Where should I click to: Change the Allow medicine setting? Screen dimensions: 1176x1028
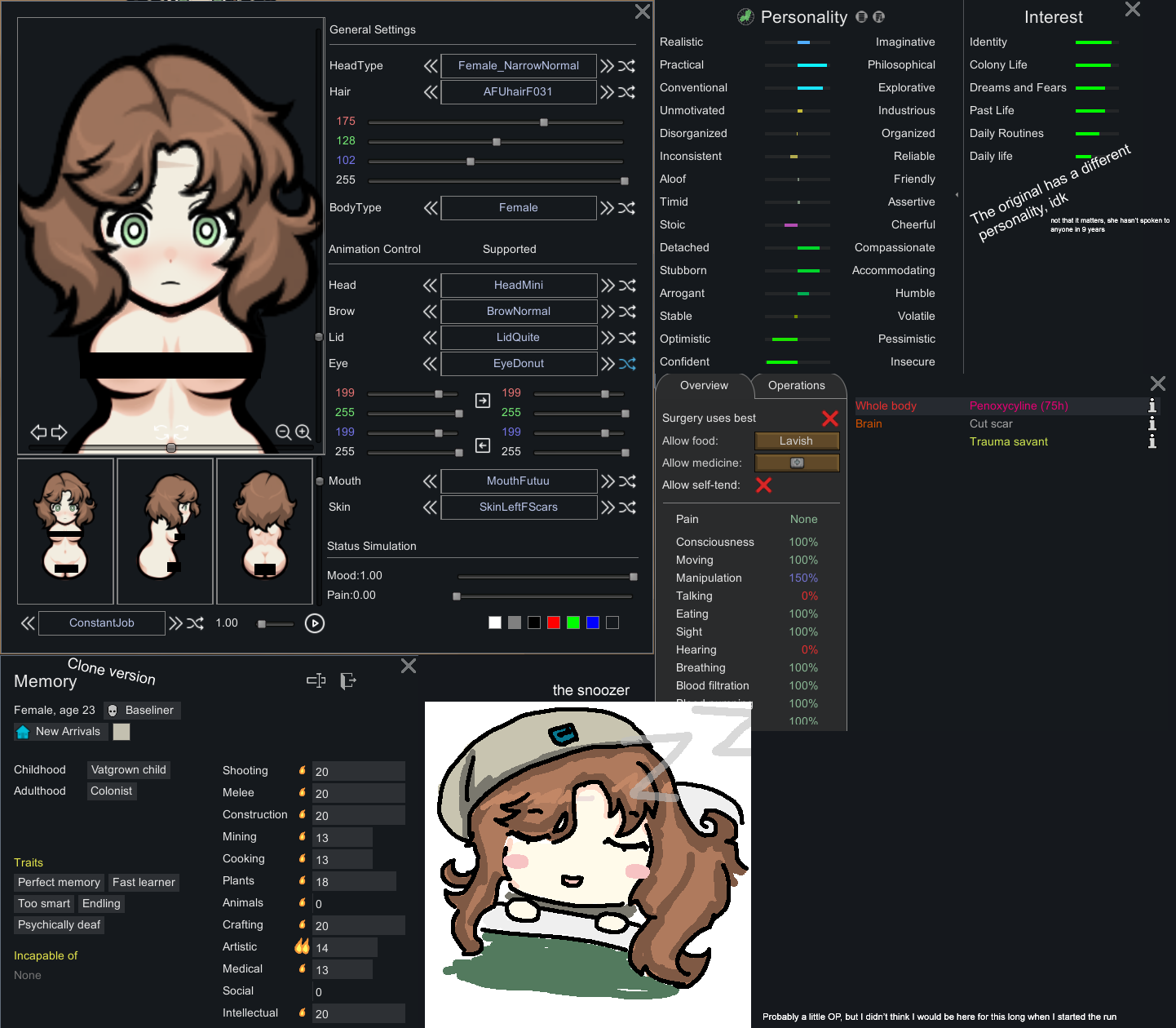point(797,463)
